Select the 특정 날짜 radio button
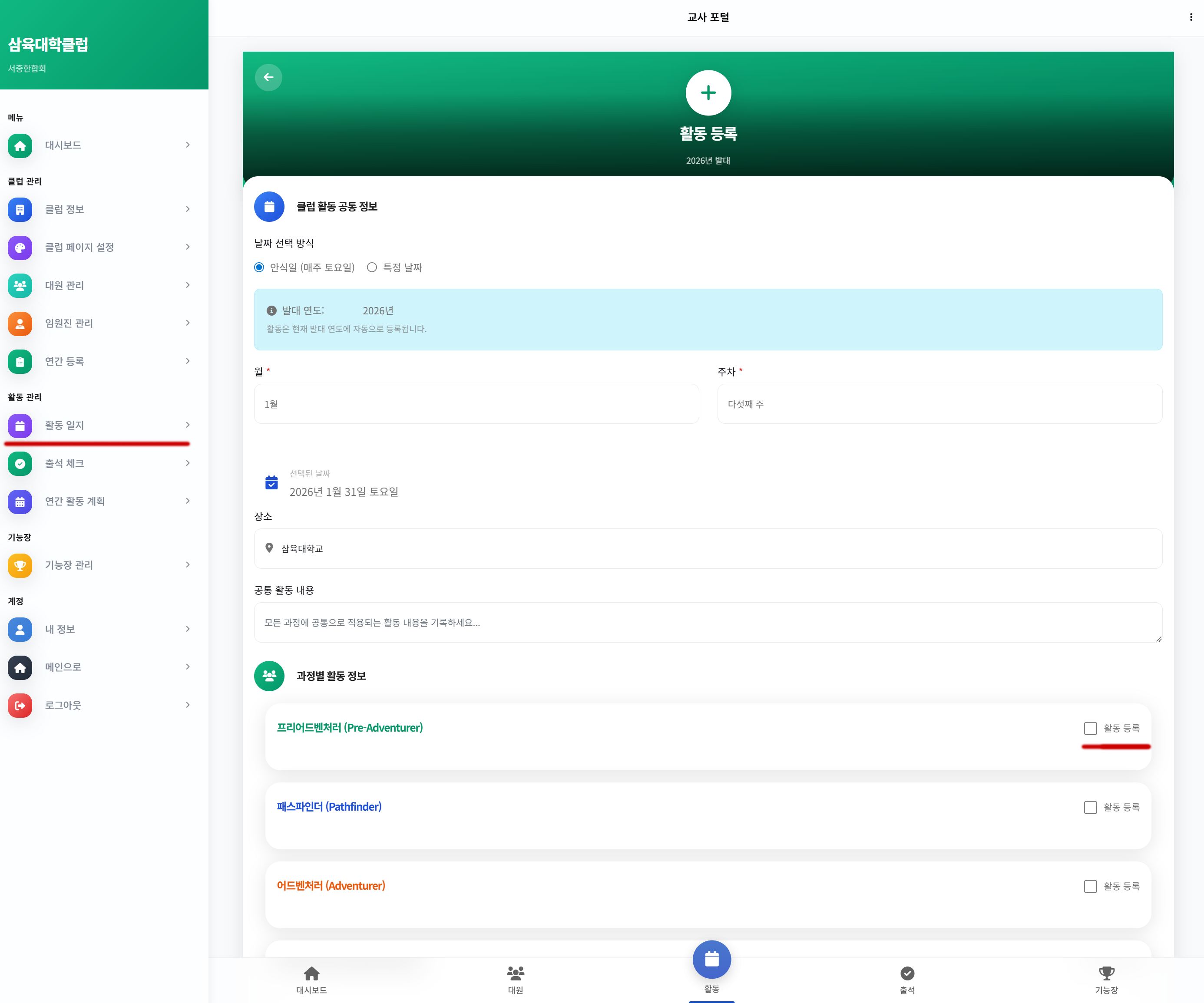 click(x=372, y=267)
